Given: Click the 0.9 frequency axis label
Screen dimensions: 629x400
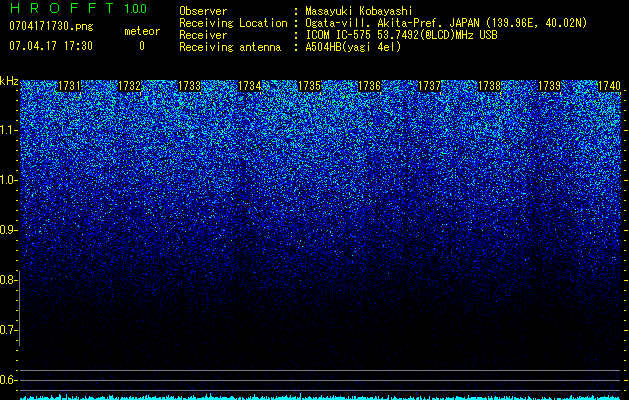Looking at the screenshot, I should [x=9, y=230].
